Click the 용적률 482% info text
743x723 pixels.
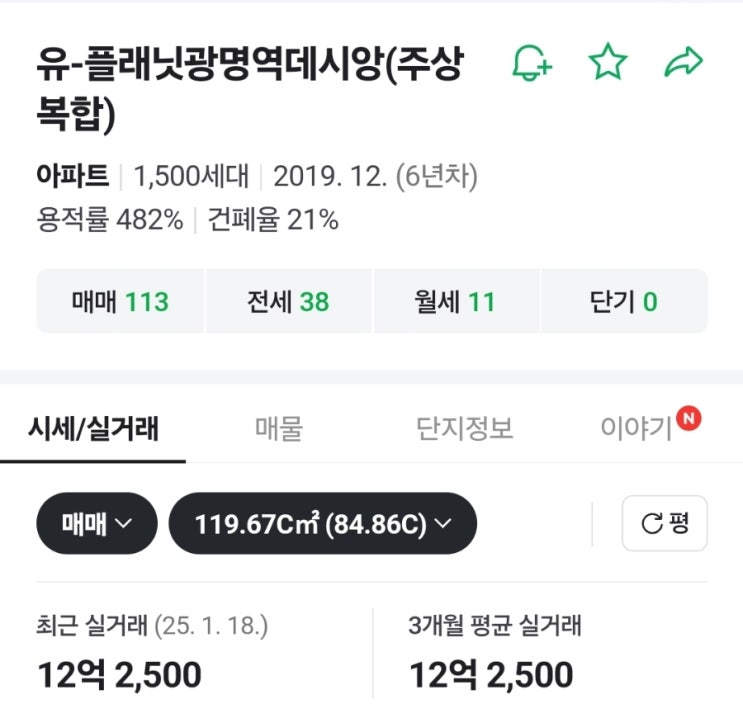[x=109, y=219]
